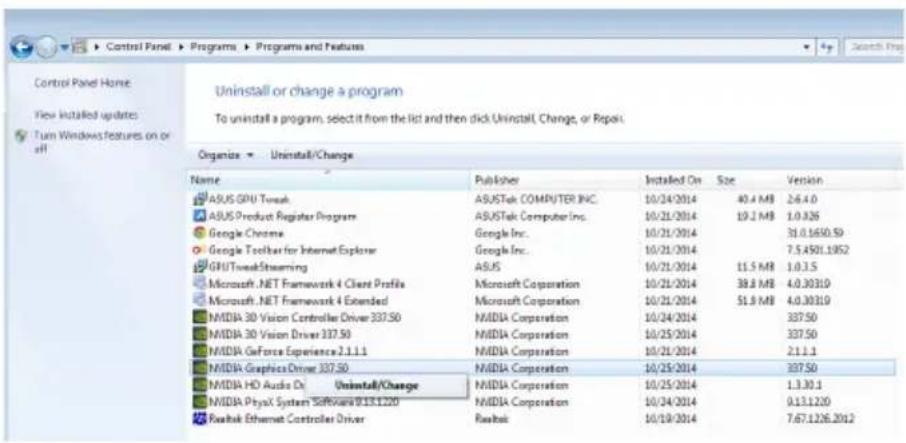Open the Organize dropdown menu
This screenshot has width=906, height=443.
(x=226, y=155)
